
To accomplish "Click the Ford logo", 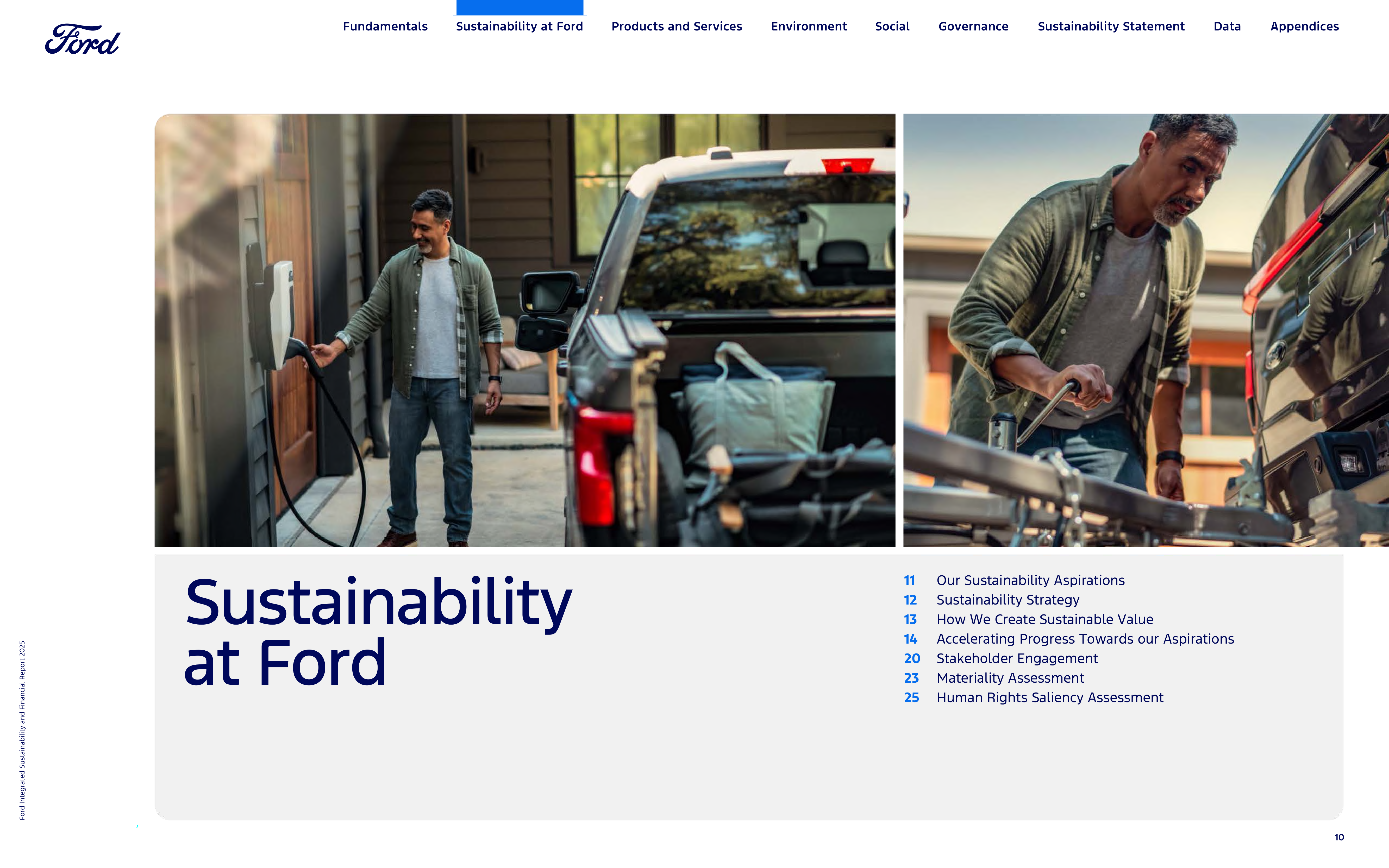I will 83,39.
